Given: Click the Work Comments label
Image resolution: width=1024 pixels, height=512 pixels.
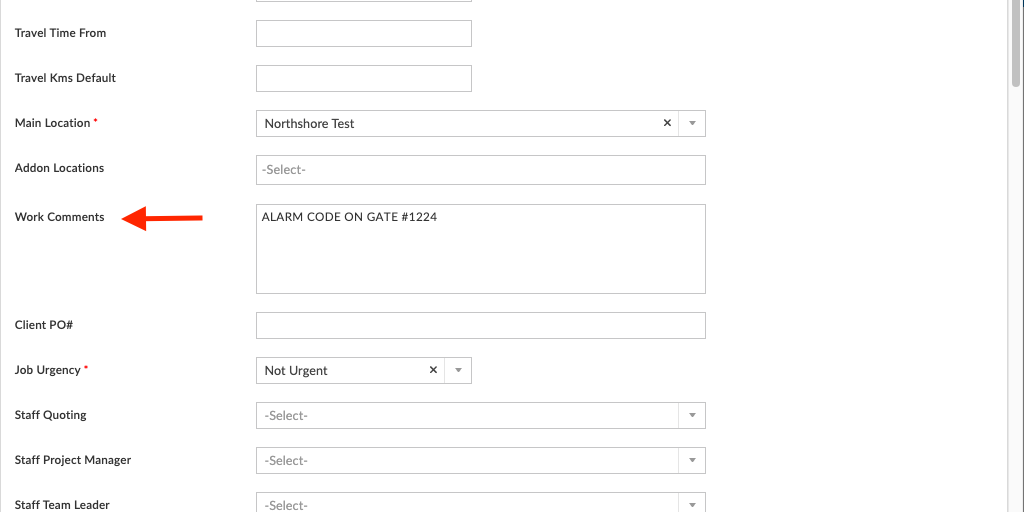Looking at the screenshot, I should (59, 217).
